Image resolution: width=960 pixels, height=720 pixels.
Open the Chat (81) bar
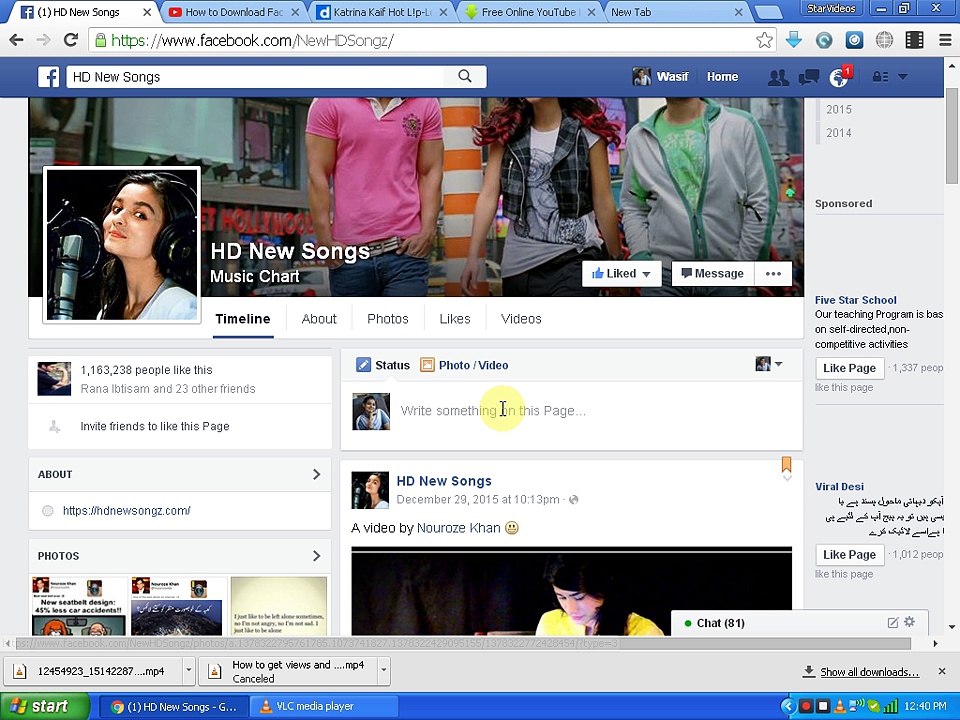pyautogui.click(x=800, y=623)
